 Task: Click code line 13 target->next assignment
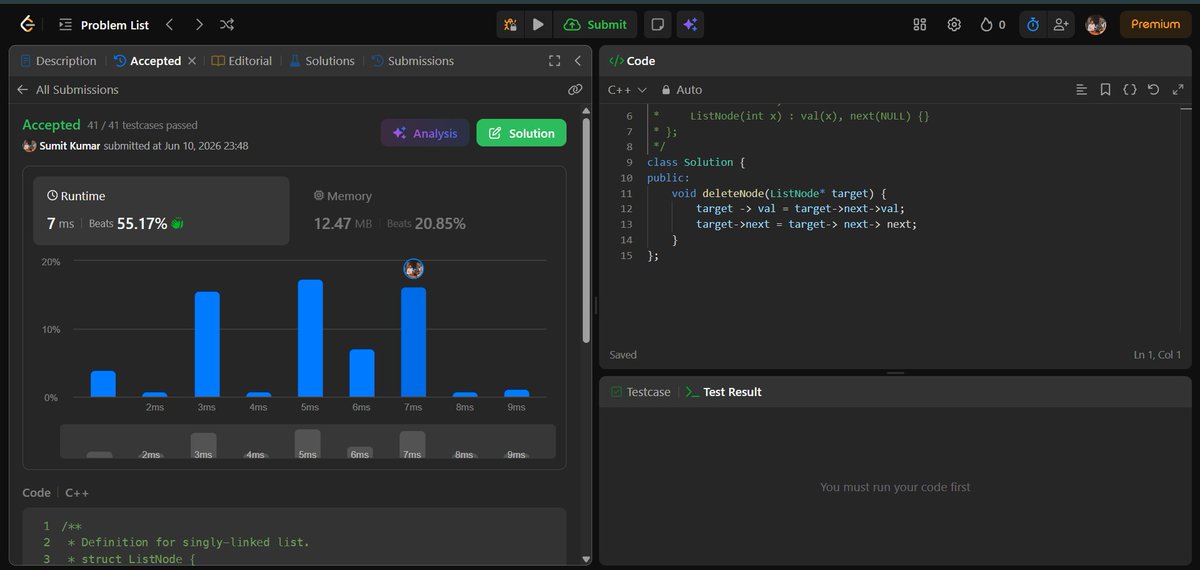806,224
